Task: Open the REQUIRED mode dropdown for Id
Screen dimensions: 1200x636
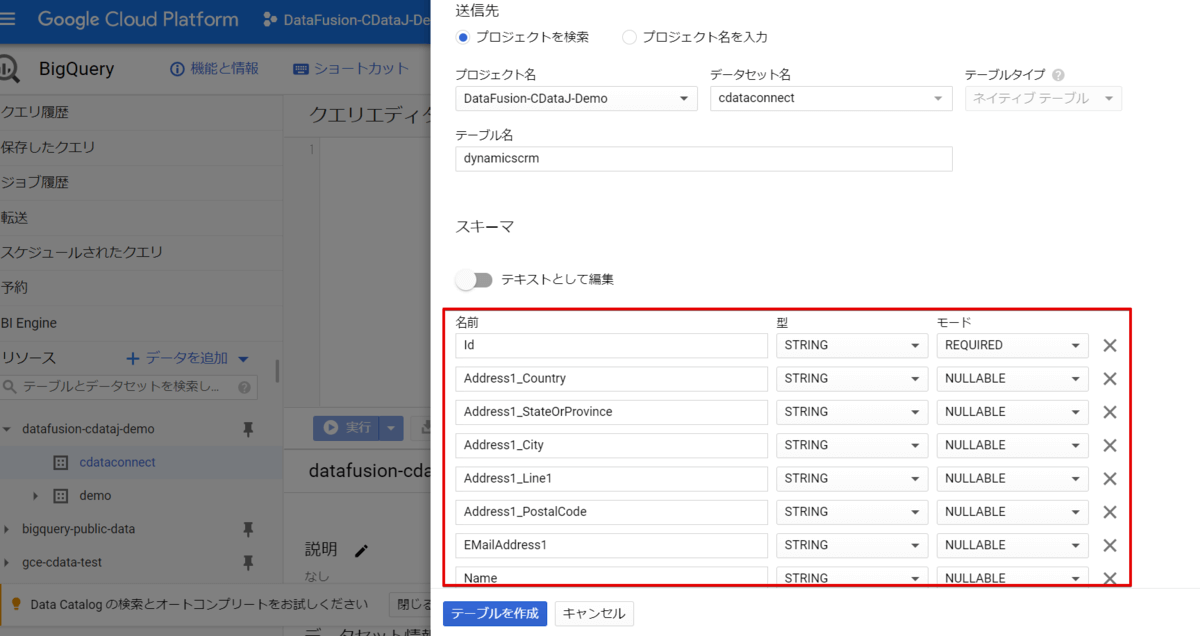Action: pyautogui.click(x=1012, y=345)
